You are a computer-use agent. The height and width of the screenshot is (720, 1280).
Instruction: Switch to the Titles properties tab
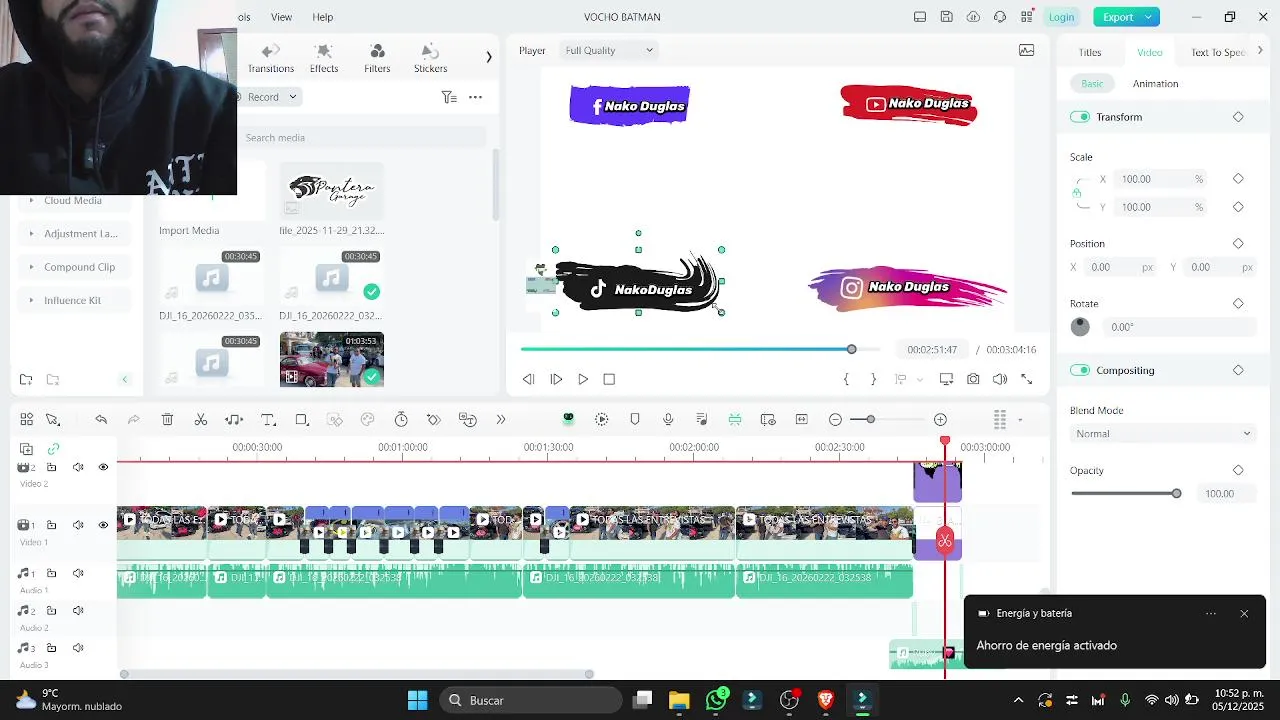point(1090,52)
